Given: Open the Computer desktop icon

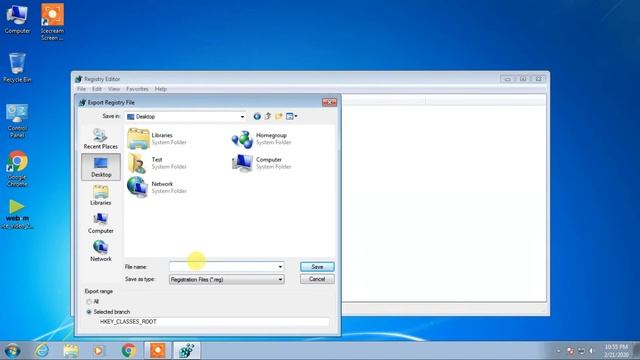Looking at the screenshot, I should [17, 19].
